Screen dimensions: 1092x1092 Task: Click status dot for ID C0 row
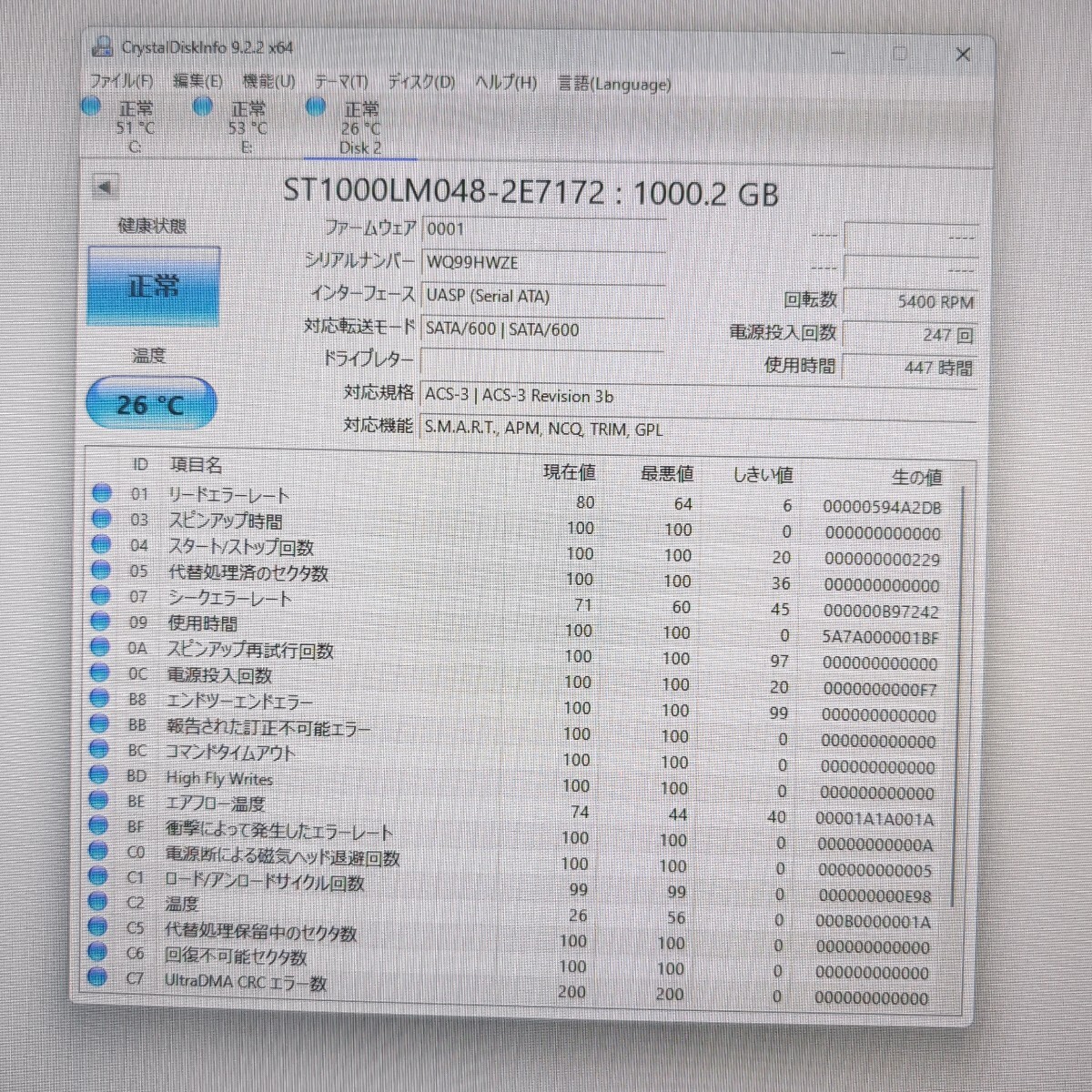(98, 852)
